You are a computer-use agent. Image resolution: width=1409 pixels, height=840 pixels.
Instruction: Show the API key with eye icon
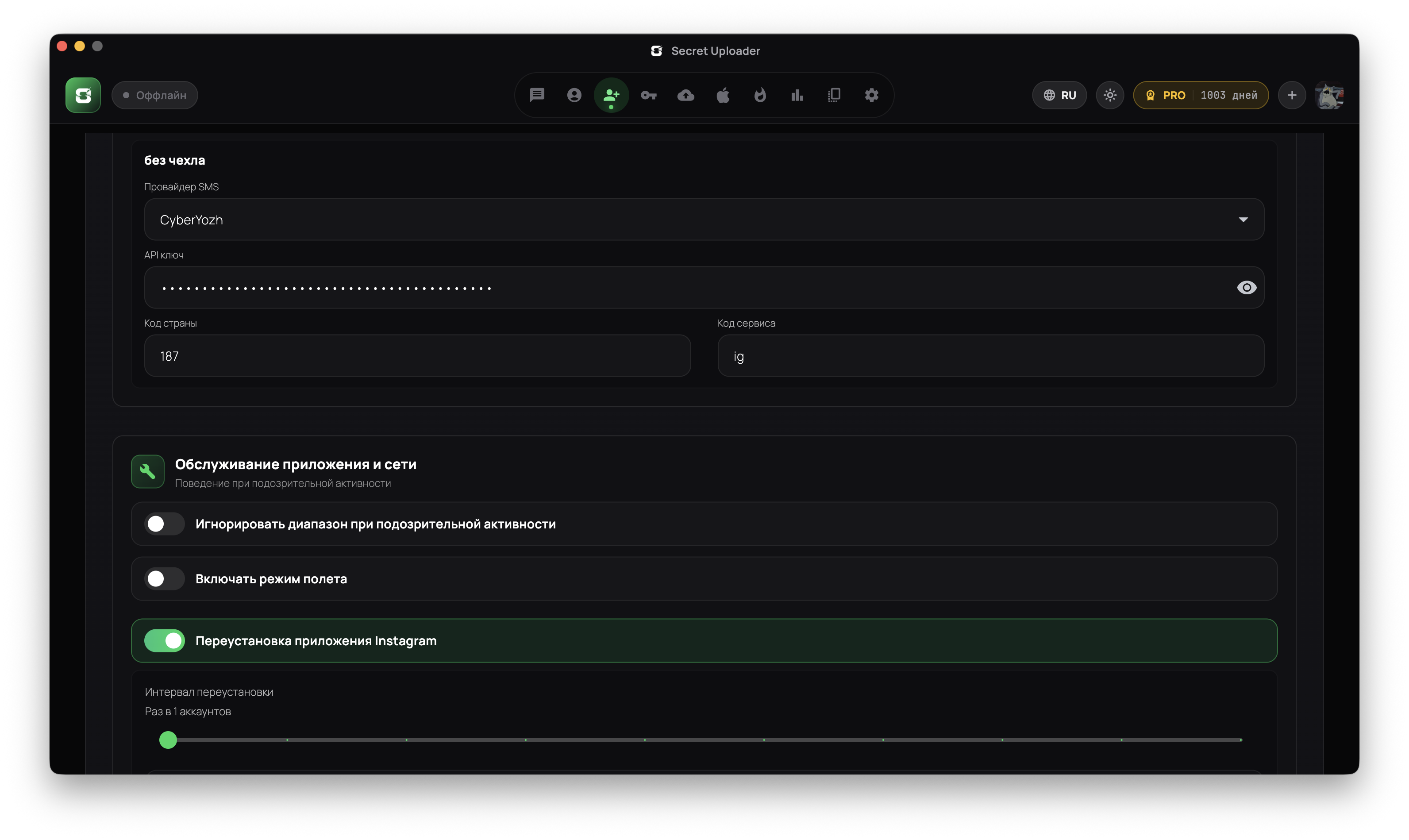click(x=1246, y=288)
